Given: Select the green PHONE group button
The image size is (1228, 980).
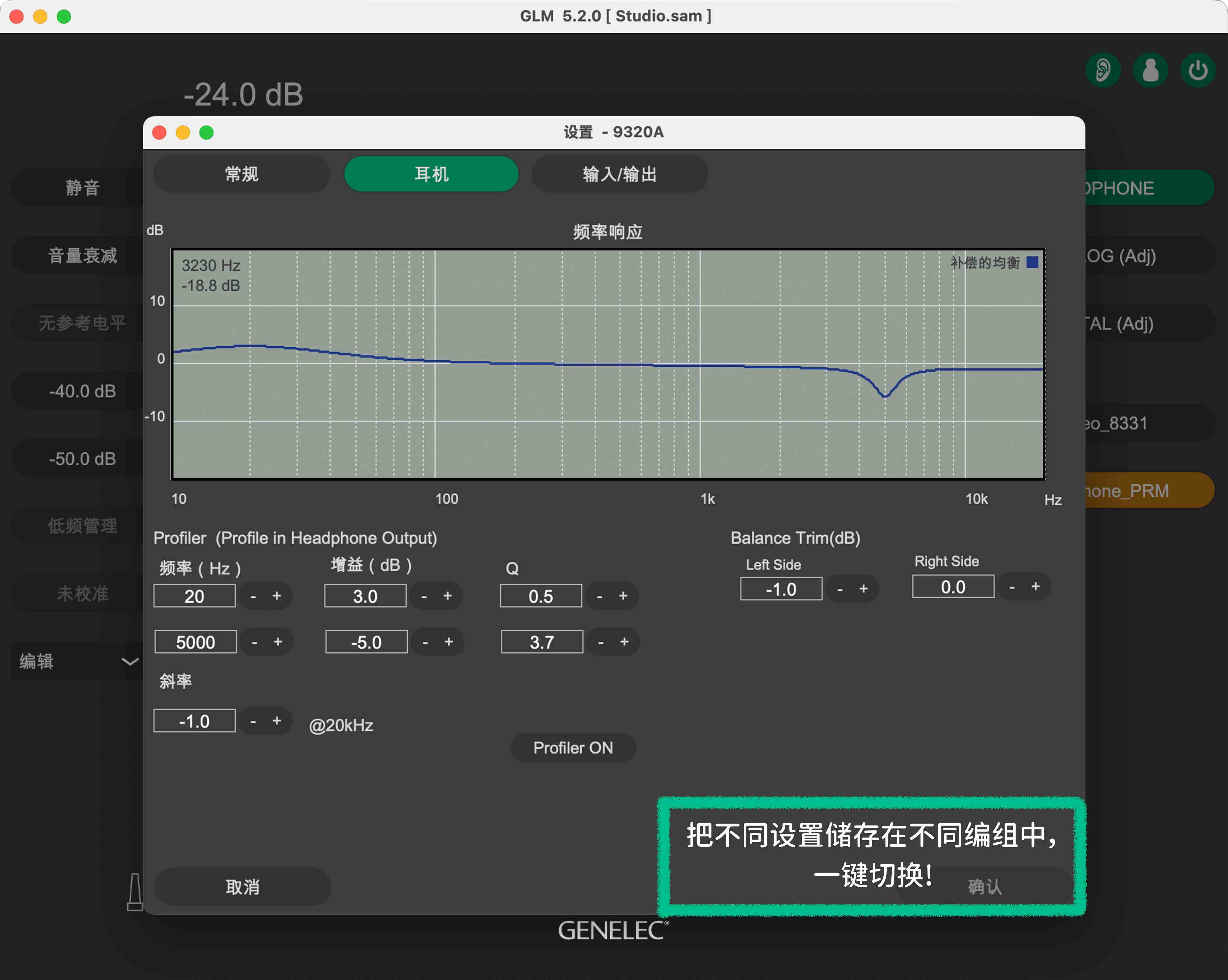Looking at the screenshot, I should click(x=1149, y=188).
